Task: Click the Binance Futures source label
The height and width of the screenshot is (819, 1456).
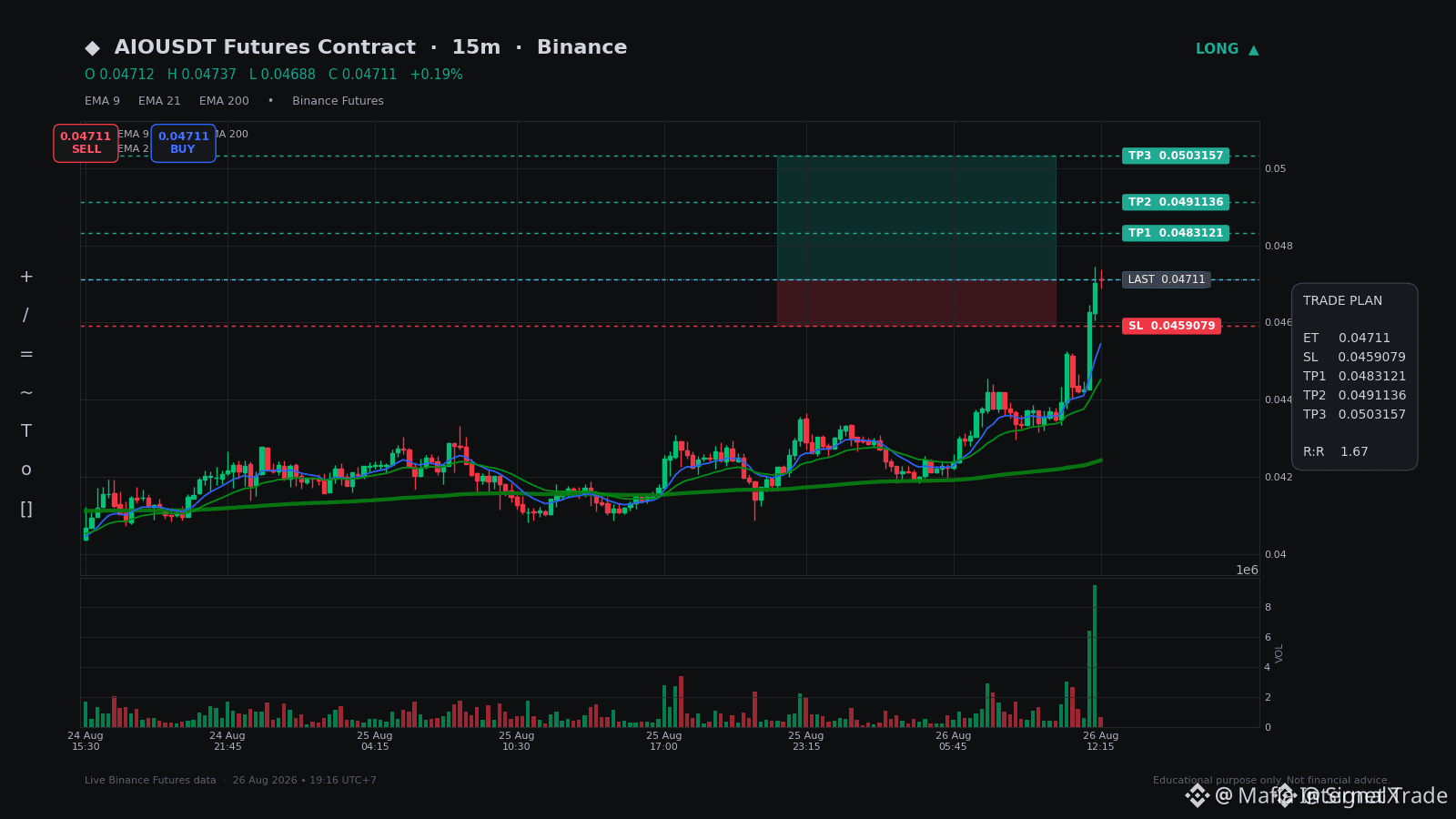Action: coord(338,101)
